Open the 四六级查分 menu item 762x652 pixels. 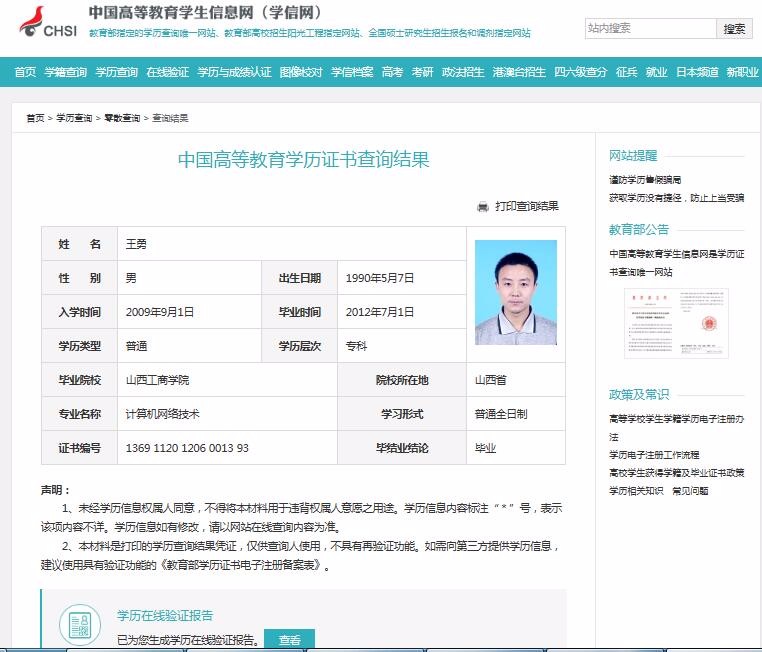[581, 72]
